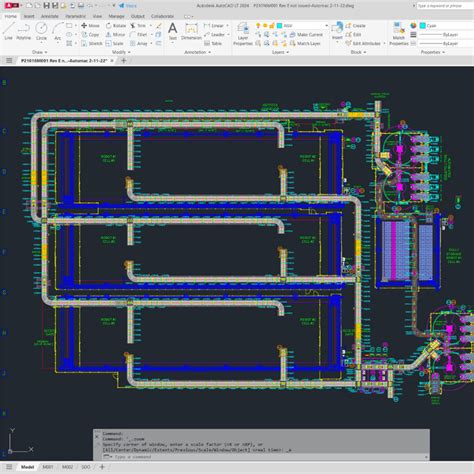This screenshot has height=474, width=474.
Task: Expand the Annotation panel
Action: (197, 52)
